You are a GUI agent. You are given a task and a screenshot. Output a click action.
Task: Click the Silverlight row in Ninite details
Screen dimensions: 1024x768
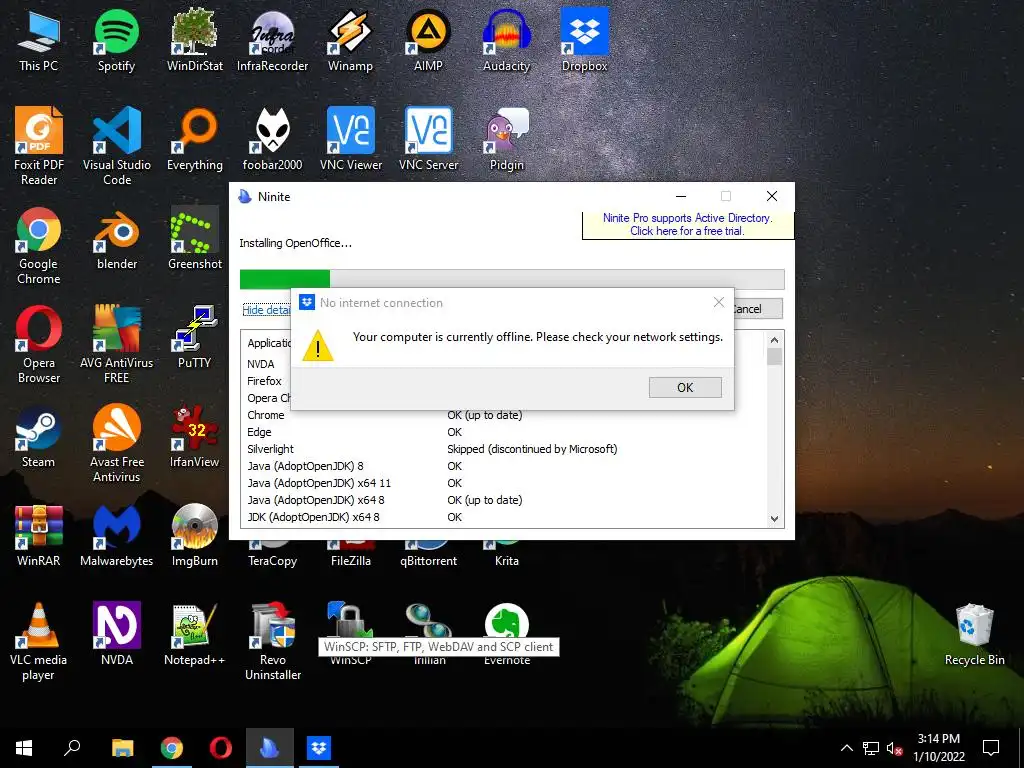point(503,449)
